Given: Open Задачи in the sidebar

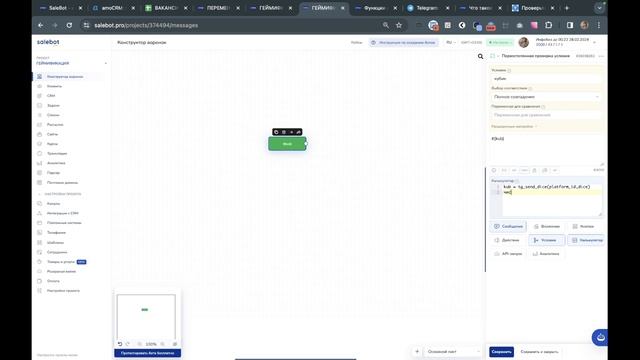Looking at the screenshot, I should [53, 105].
